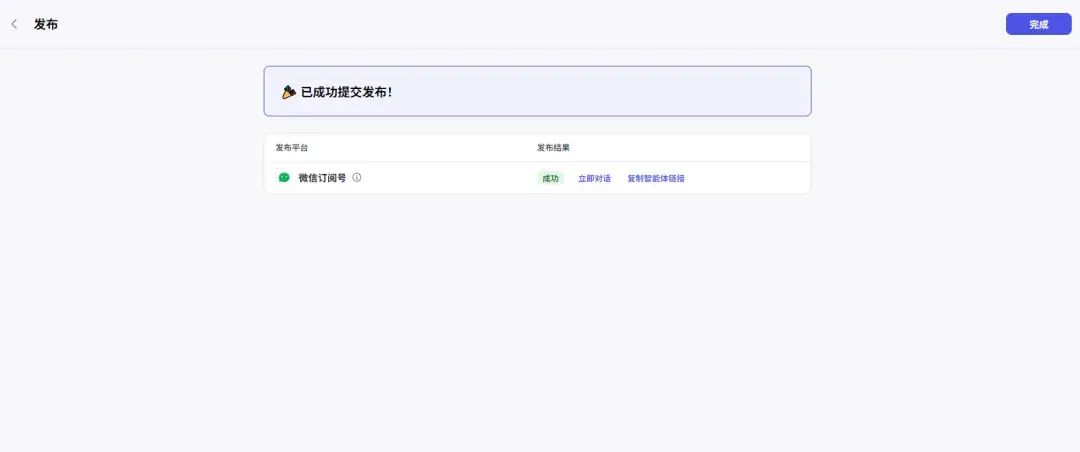Select the 微信订阅号 platform name
The width and height of the screenshot is (1080, 452).
[322, 178]
